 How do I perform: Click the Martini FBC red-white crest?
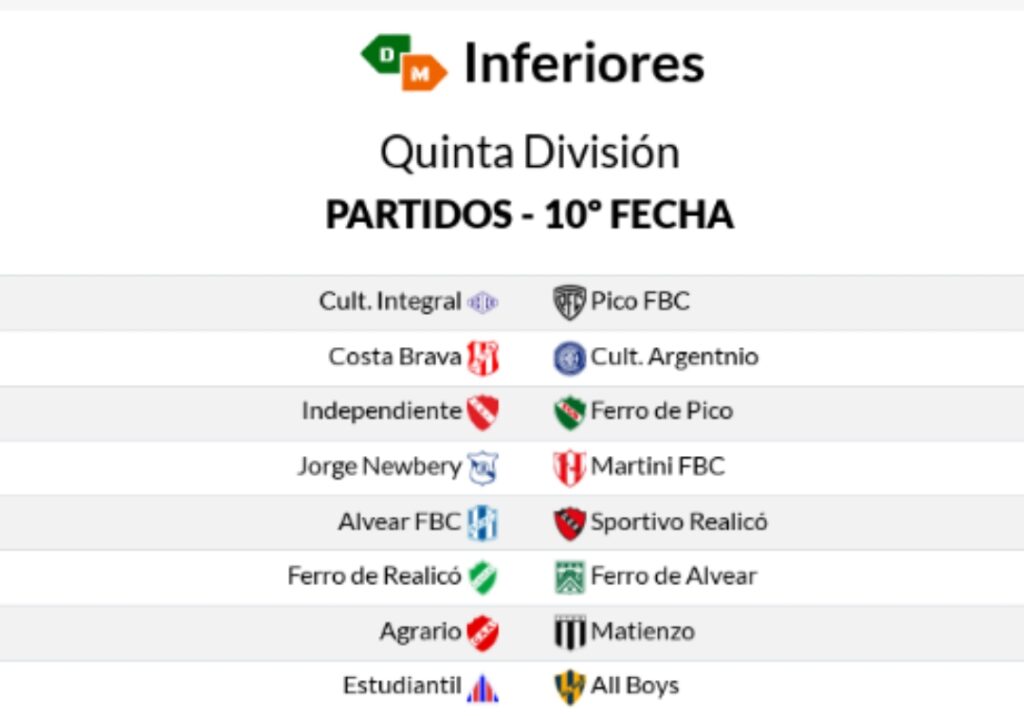tap(569, 468)
